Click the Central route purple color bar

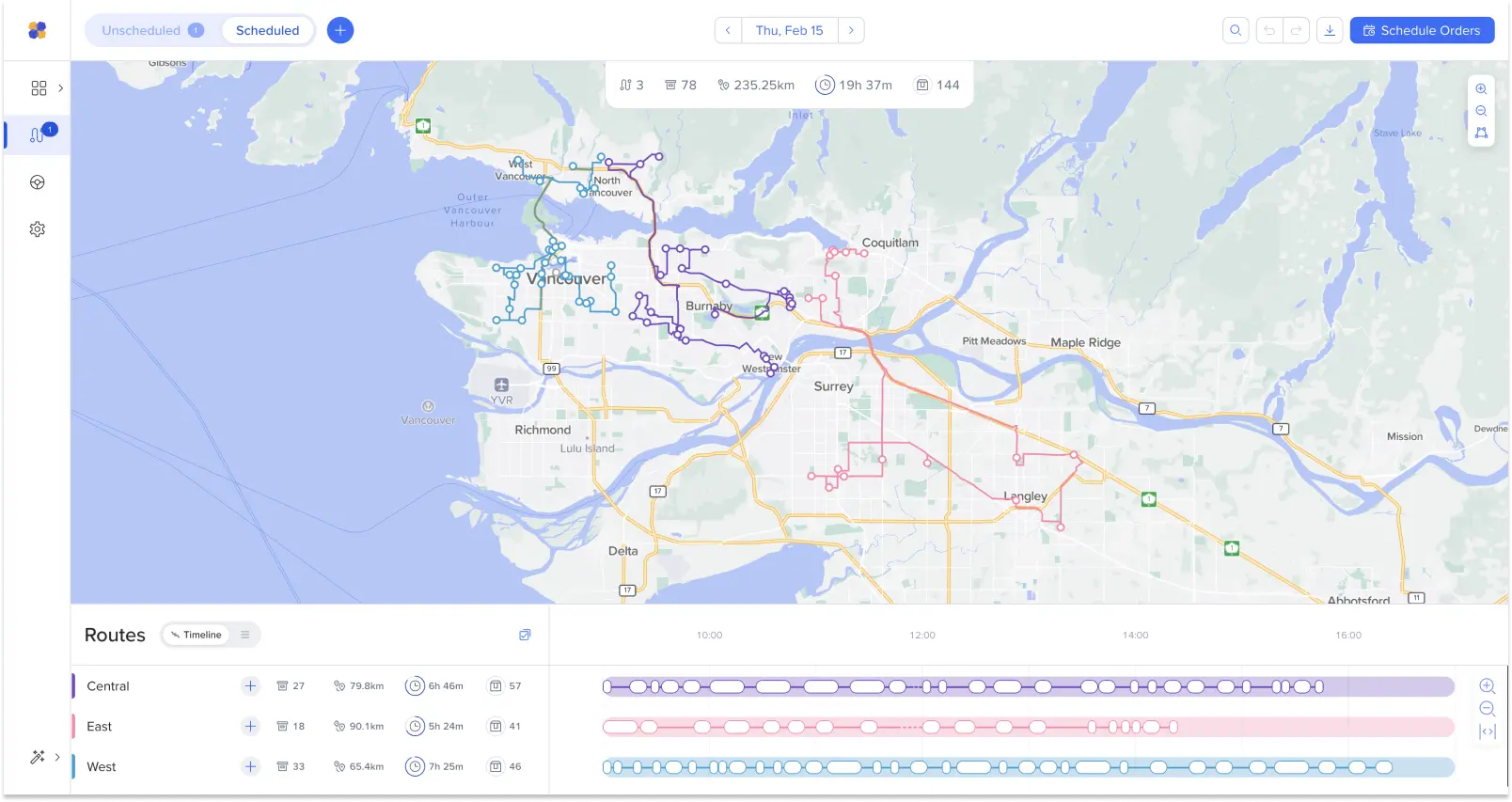(73, 686)
